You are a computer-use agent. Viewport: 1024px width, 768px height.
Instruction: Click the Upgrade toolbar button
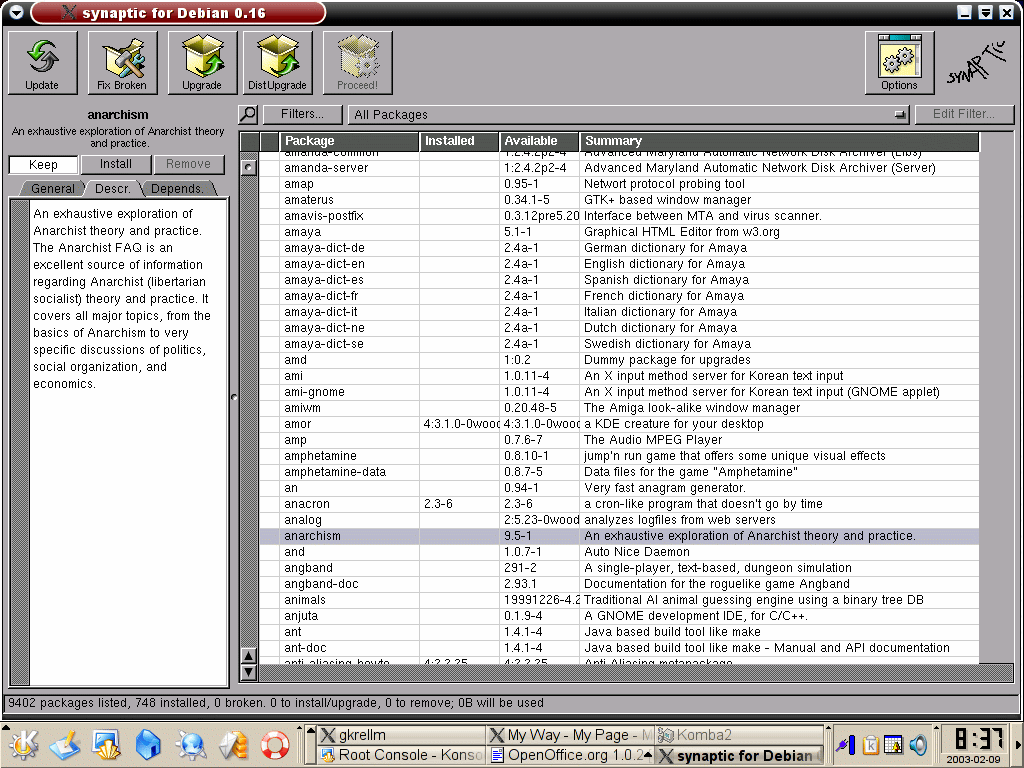pyautogui.click(x=202, y=63)
